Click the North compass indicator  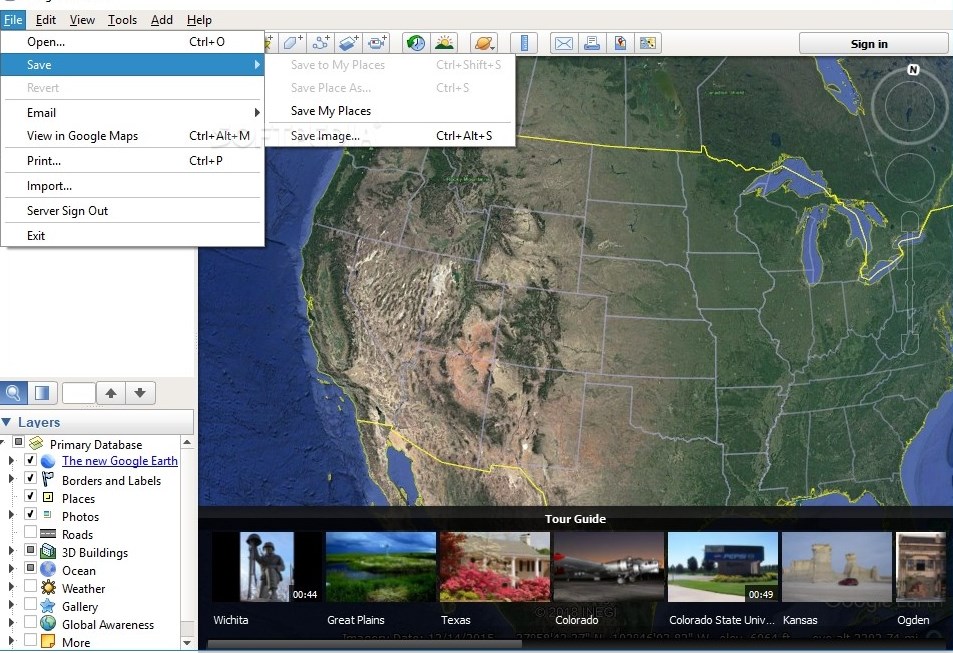(913, 69)
